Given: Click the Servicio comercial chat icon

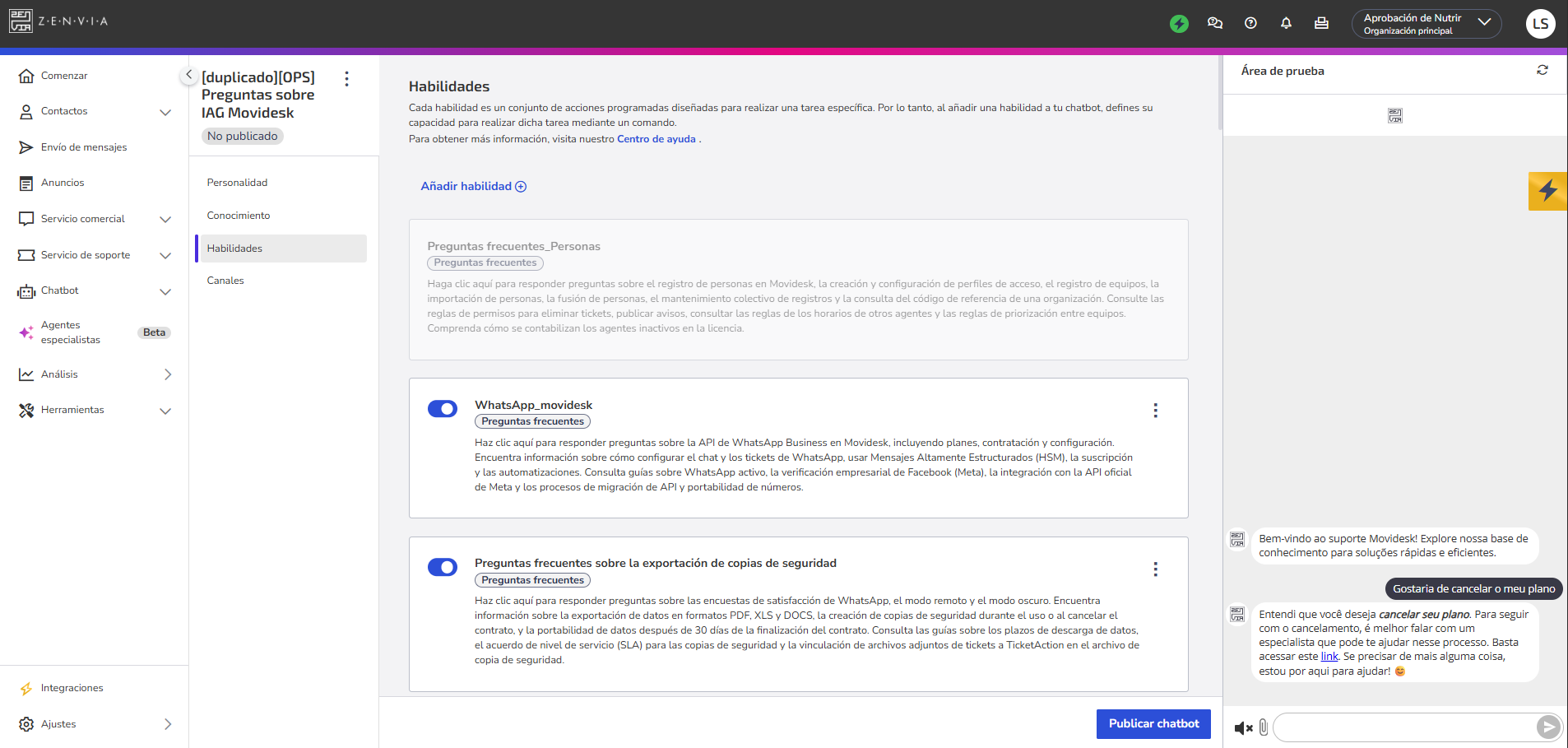Looking at the screenshot, I should coord(26,219).
